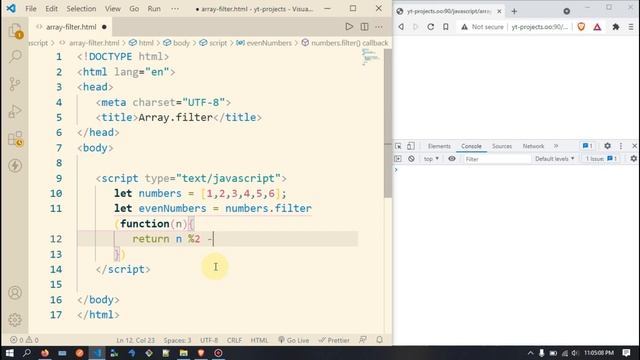Clear the DevTools console
Screen dimensions: 640x360
411,159
